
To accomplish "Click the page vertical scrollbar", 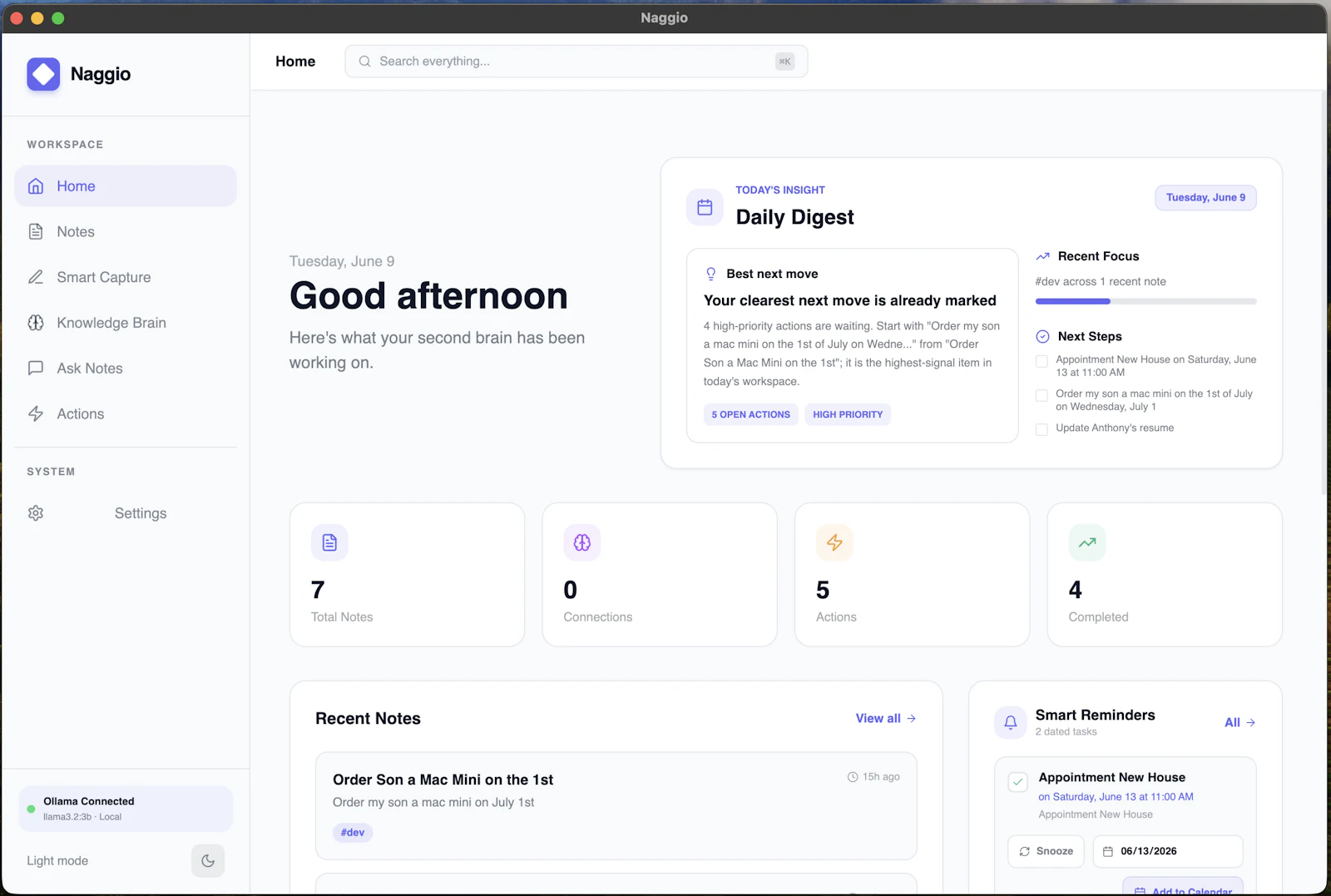I will (x=1324, y=291).
